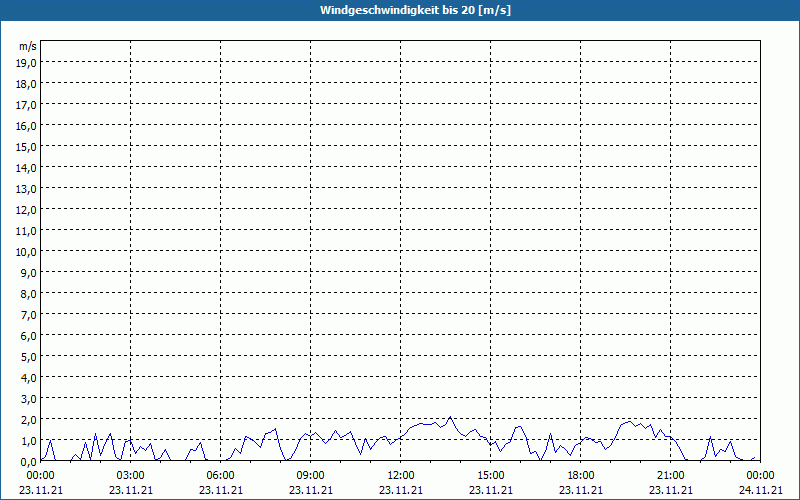This screenshot has width=800, height=500.
Task: Click the m/s unit label on the axis
Action: (x=28, y=46)
